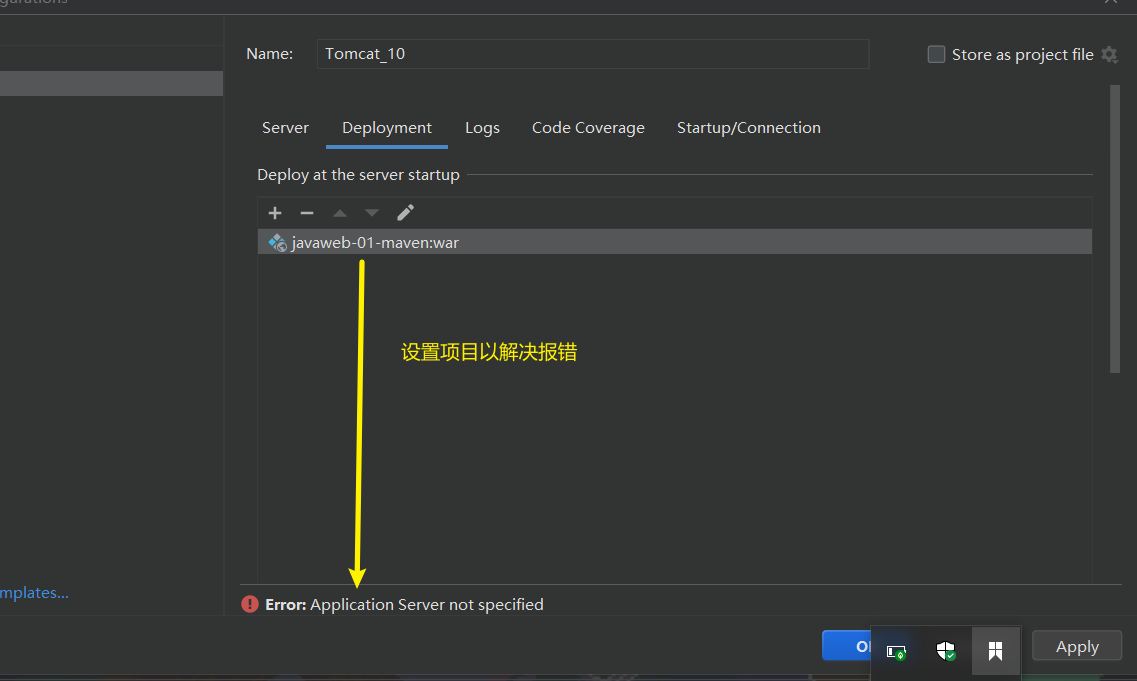The width and height of the screenshot is (1137, 681).
Task: Open the battery status tray icon
Action: pyautogui.click(x=896, y=652)
